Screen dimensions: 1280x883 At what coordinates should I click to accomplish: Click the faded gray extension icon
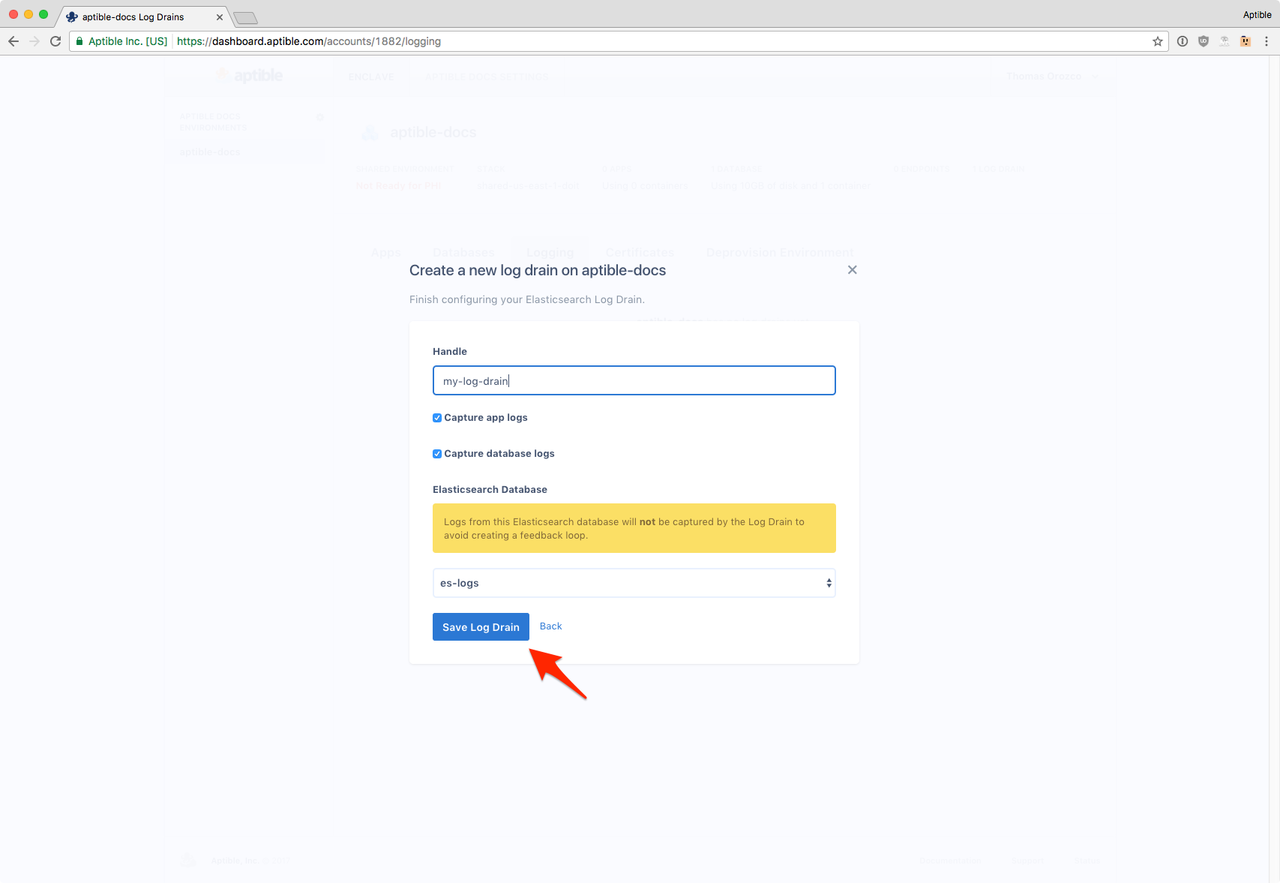pos(1224,42)
